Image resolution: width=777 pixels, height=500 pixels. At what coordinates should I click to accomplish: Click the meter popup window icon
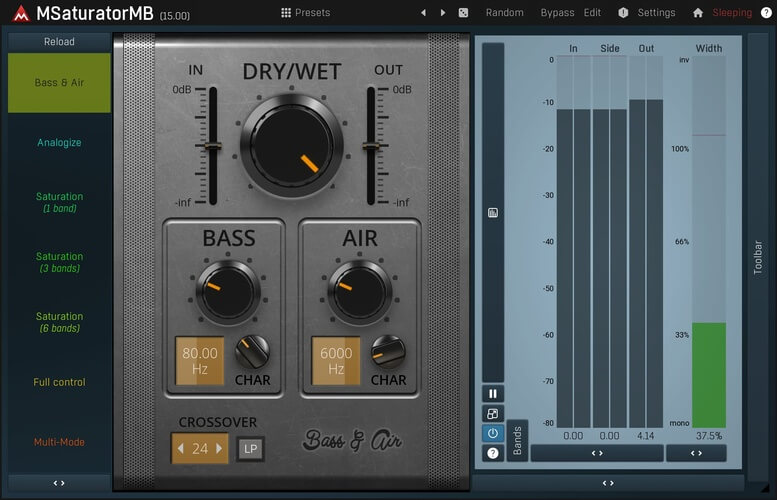pos(493,414)
